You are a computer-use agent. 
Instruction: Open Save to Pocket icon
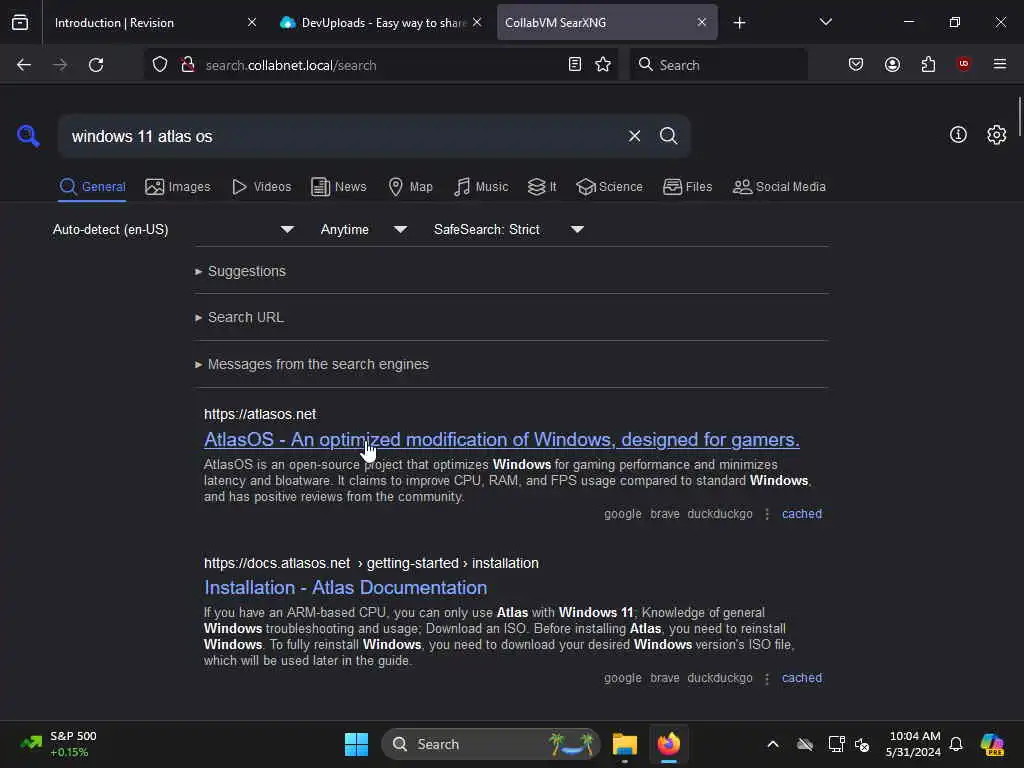(x=856, y=64)
